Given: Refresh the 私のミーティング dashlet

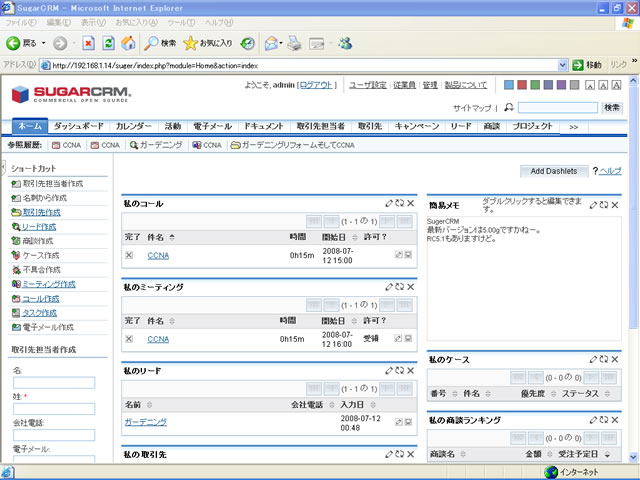Looking at the screenshot, I should point(400,287).
